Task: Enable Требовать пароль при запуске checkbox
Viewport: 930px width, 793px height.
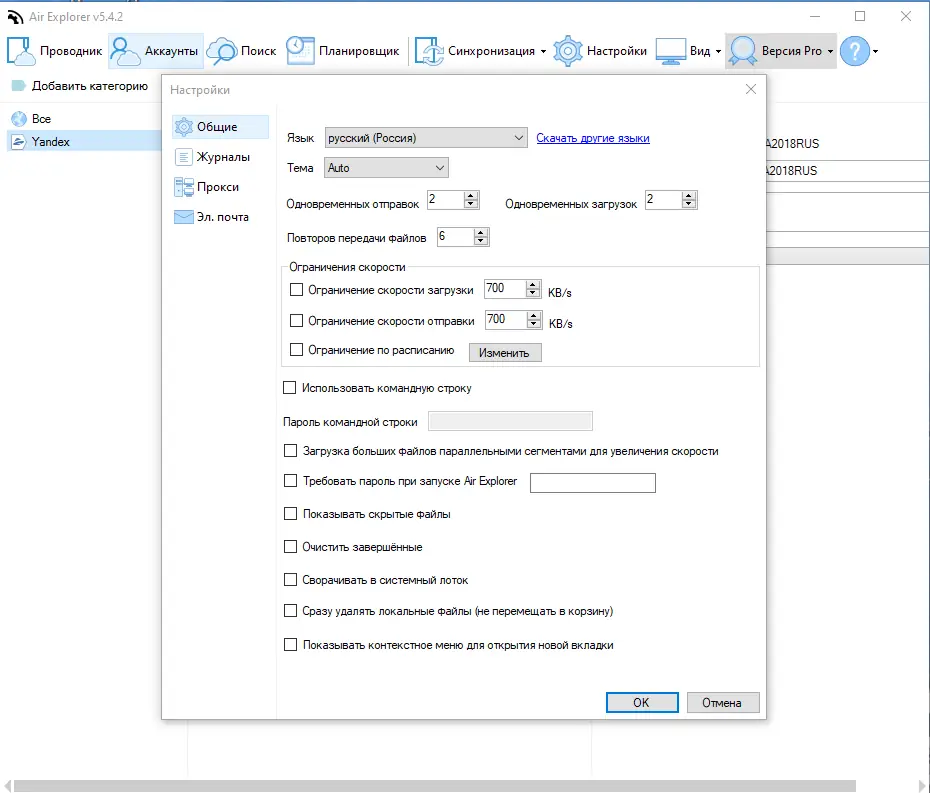Action: (290, 481)
